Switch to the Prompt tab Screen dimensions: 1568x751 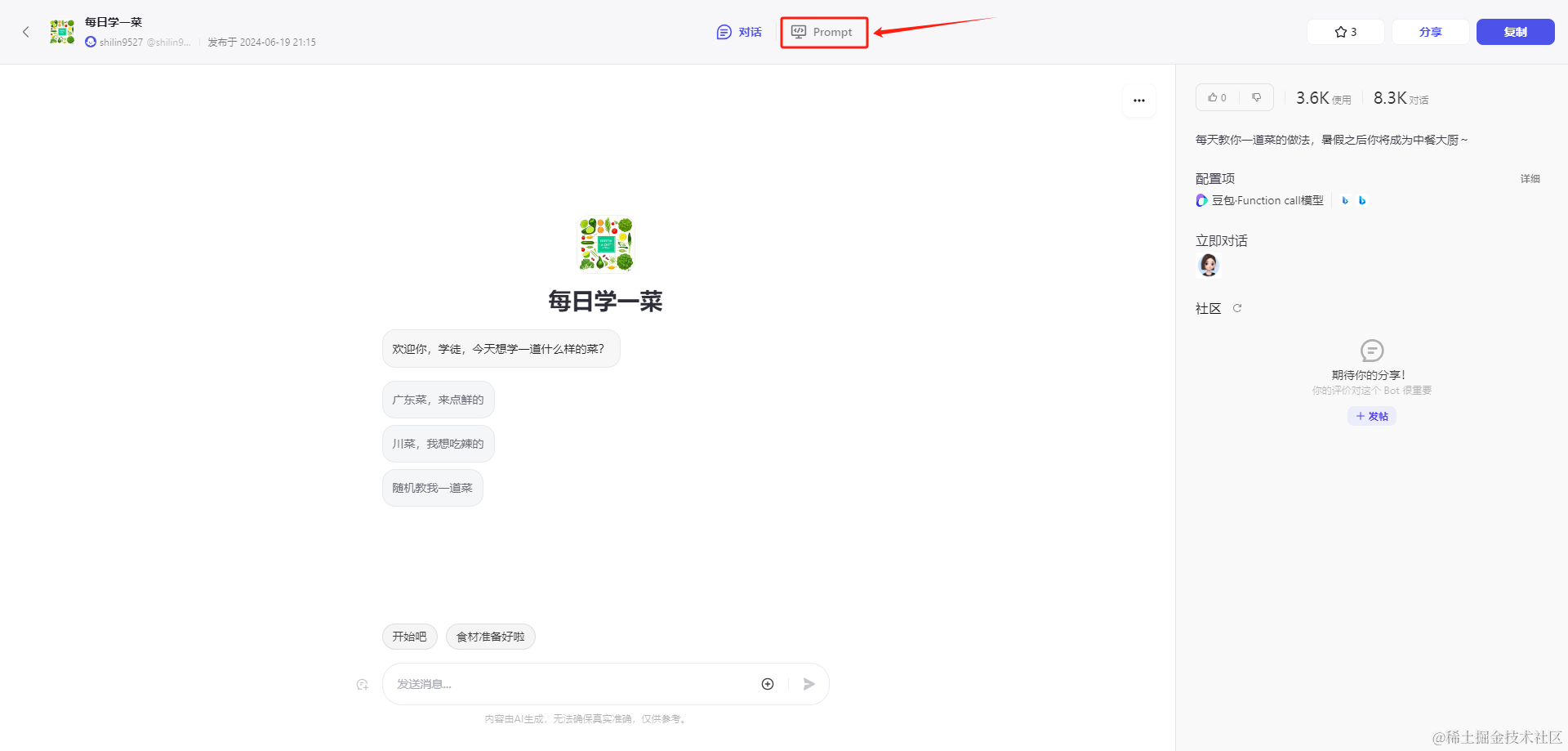pyautogui.click(x=822, y=32)
